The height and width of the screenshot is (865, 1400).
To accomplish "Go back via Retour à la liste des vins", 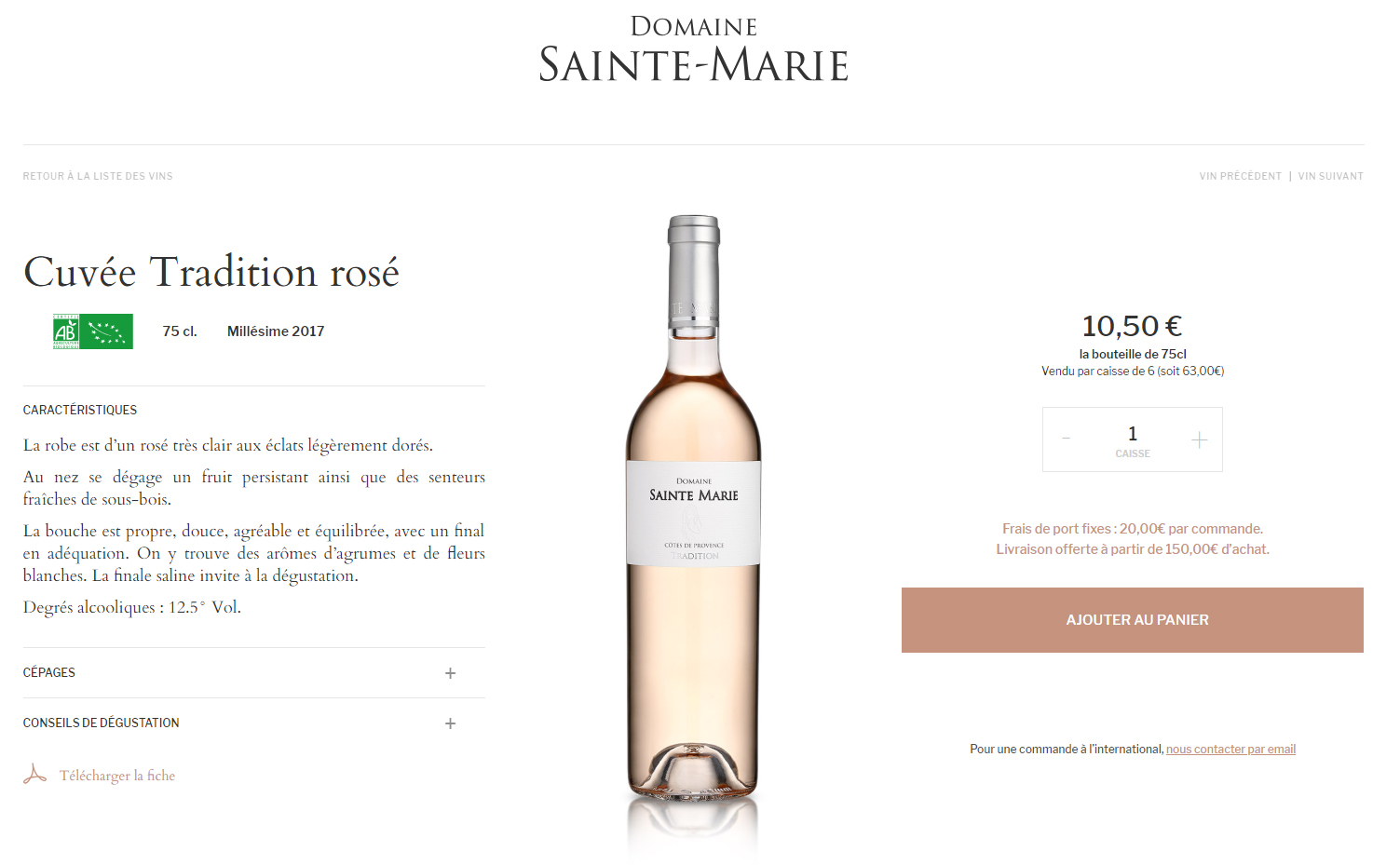I will pos(98,176).
